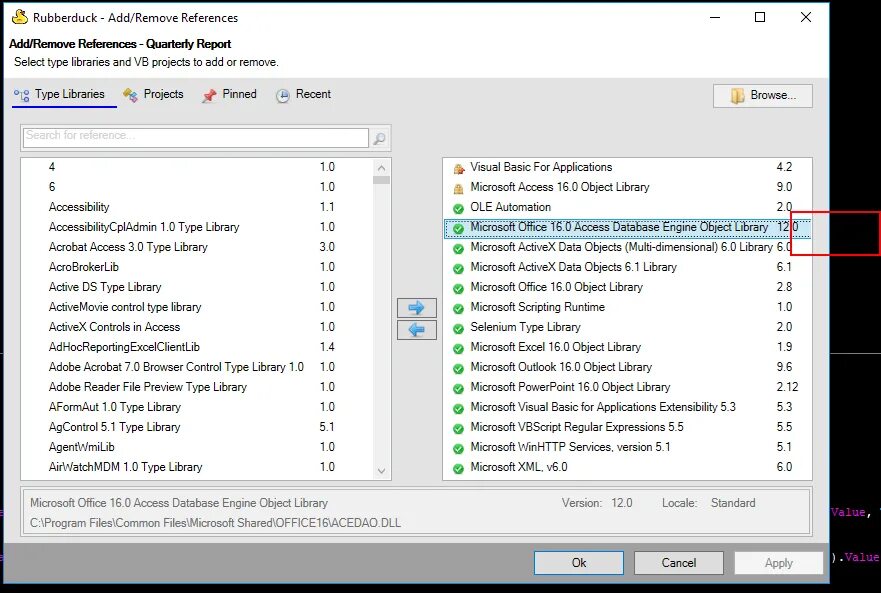
Task: Click the lock icon beside Microsoft Access 16.0 Object Library
Action: point(459,188)
